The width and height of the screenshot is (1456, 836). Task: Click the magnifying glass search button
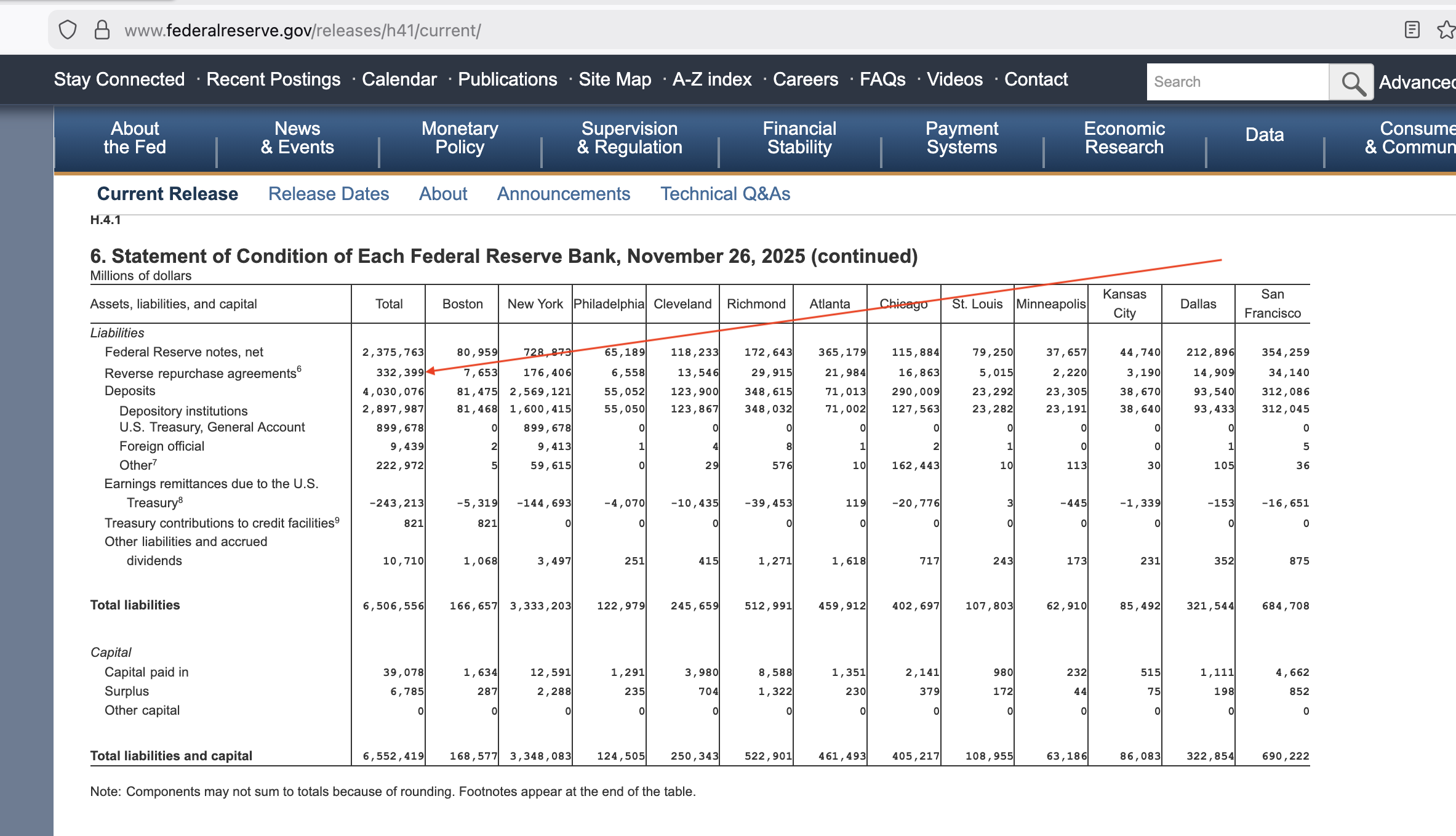1352,82
